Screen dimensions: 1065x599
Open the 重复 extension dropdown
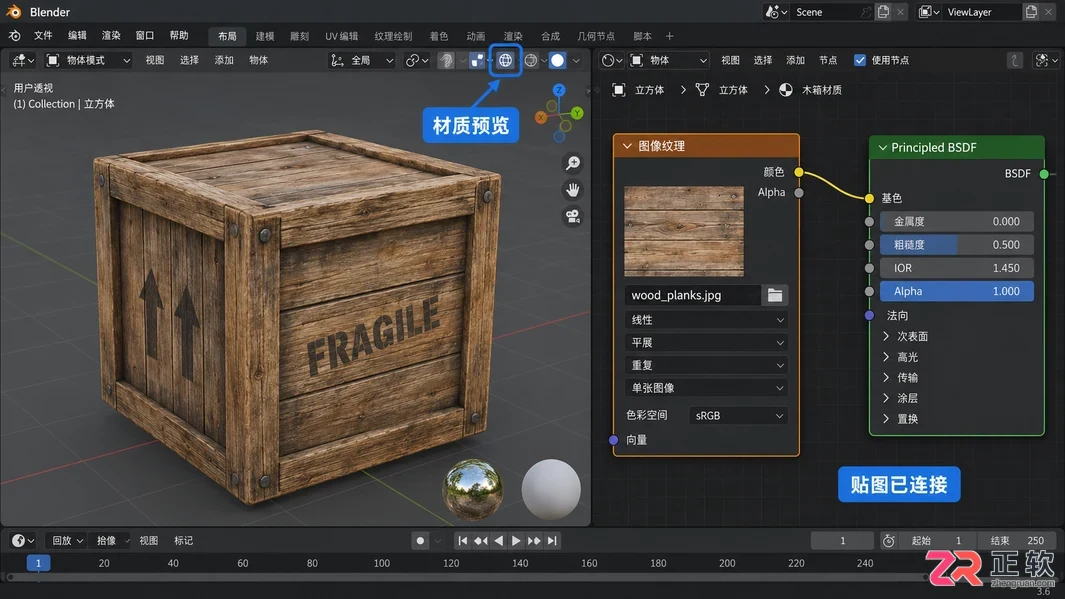(x=706, y=365)
